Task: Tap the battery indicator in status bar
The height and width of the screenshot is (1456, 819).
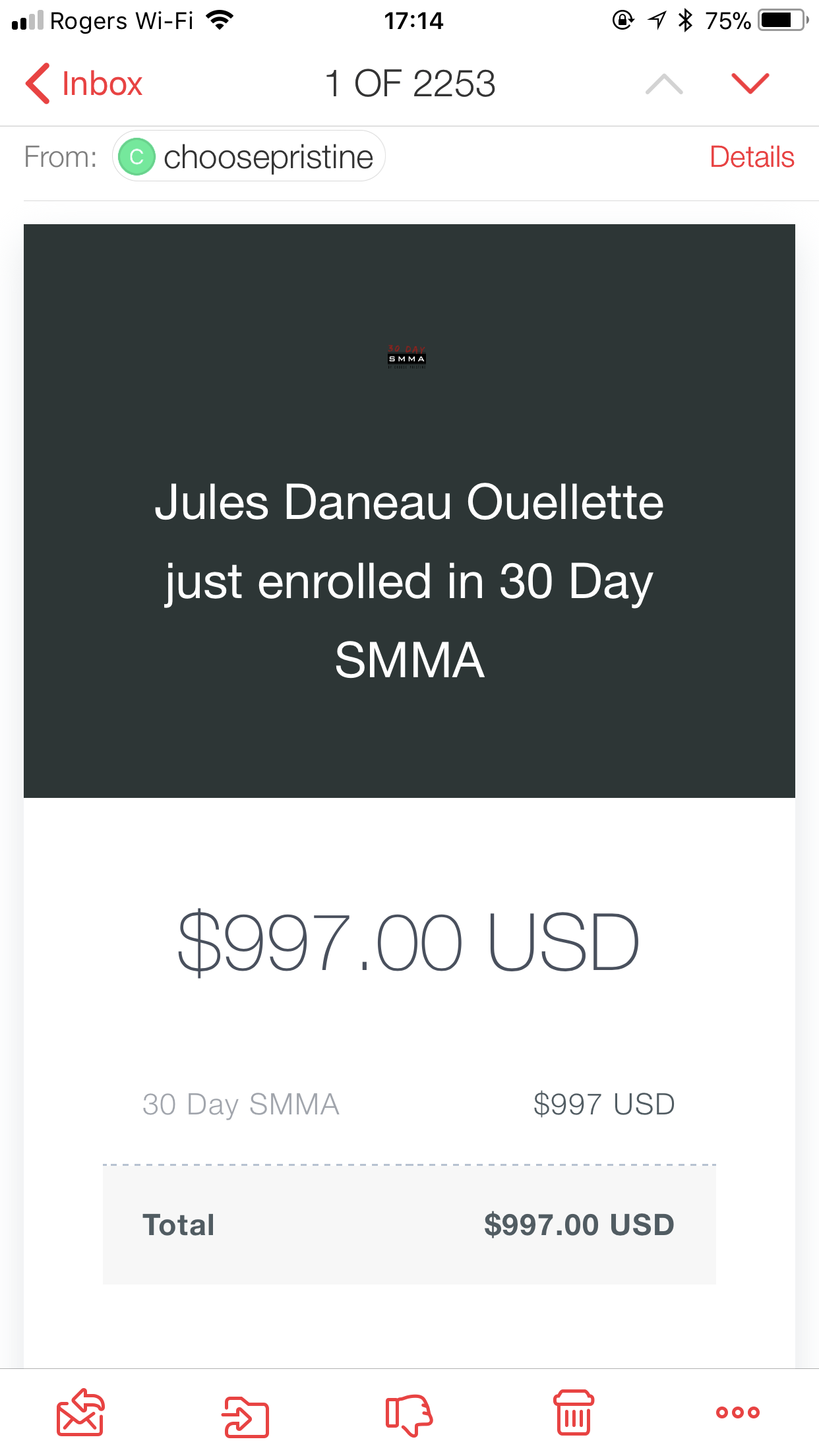Action: point(783,20)
